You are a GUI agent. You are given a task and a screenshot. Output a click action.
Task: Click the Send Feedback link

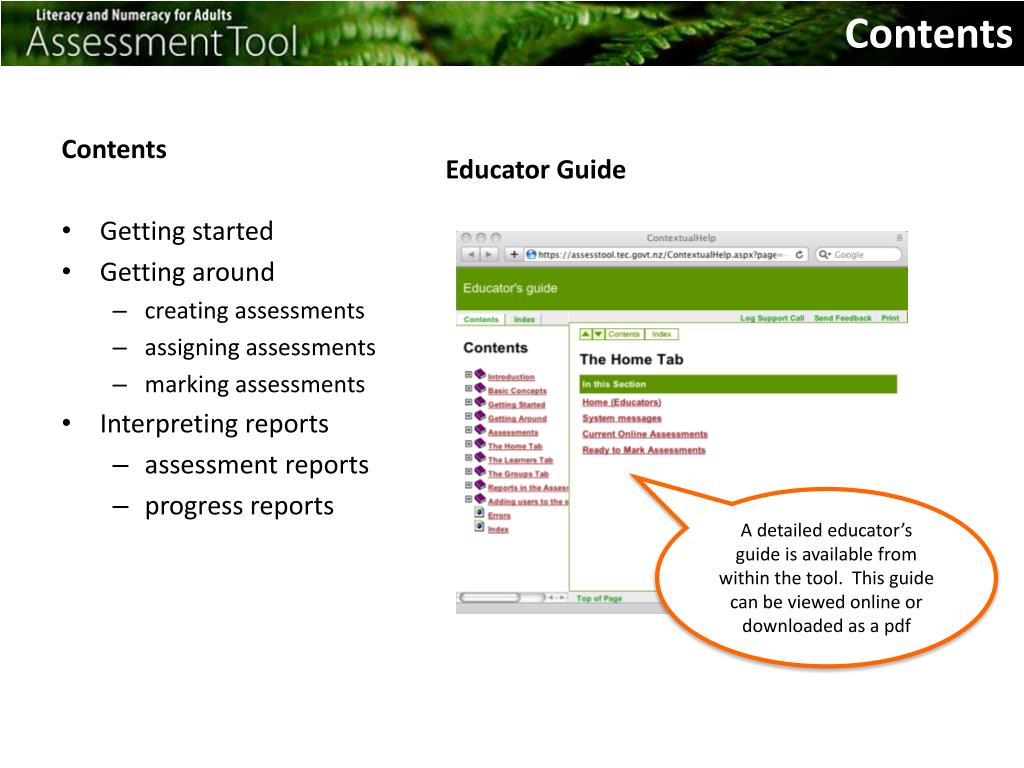[x=842, y=318]
